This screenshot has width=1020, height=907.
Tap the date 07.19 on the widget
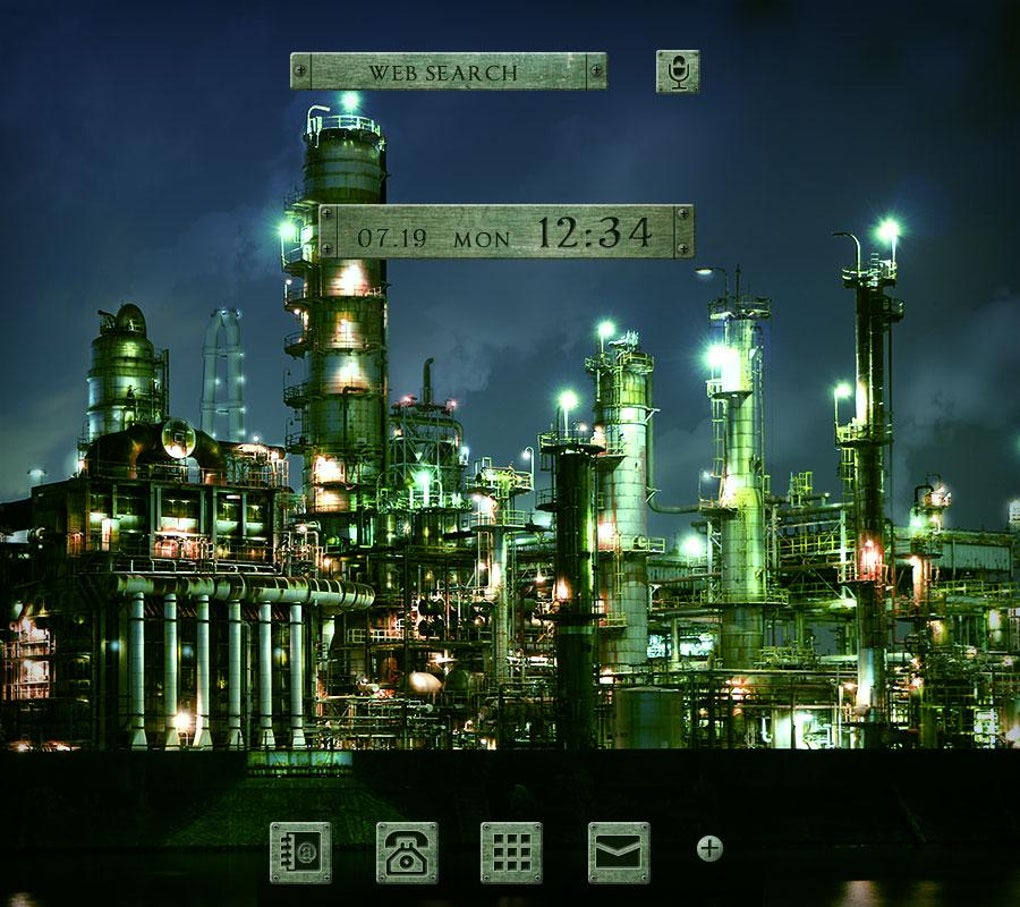click(x=392, y=238)
